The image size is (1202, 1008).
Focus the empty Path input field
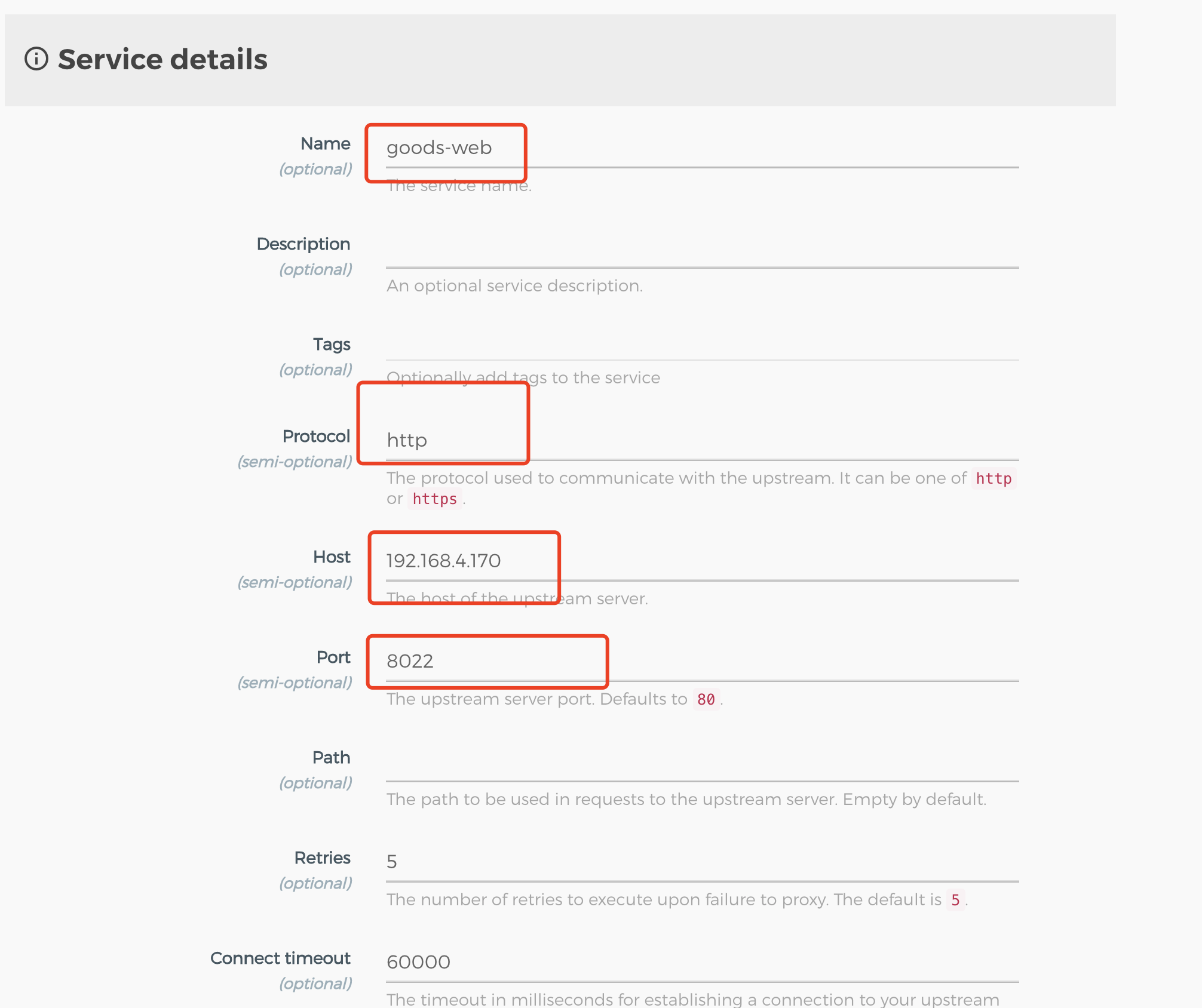point(702,762)
